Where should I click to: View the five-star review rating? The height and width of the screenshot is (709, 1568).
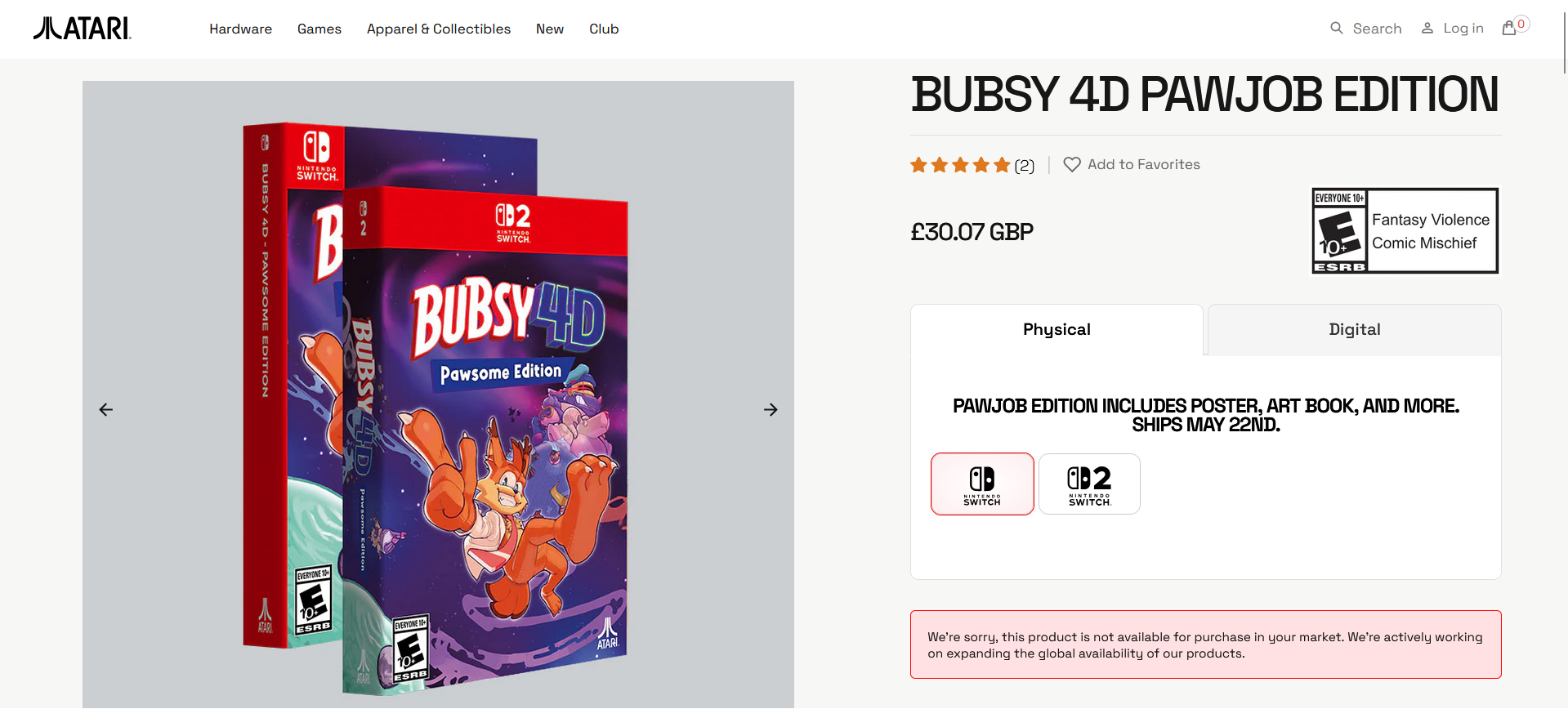[x=960, y=165]
